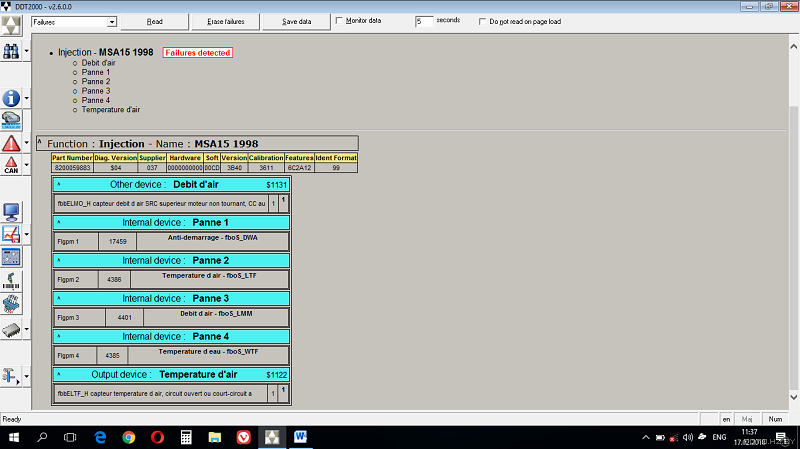Open the red warning triangle failures icon

click(11, 143)
